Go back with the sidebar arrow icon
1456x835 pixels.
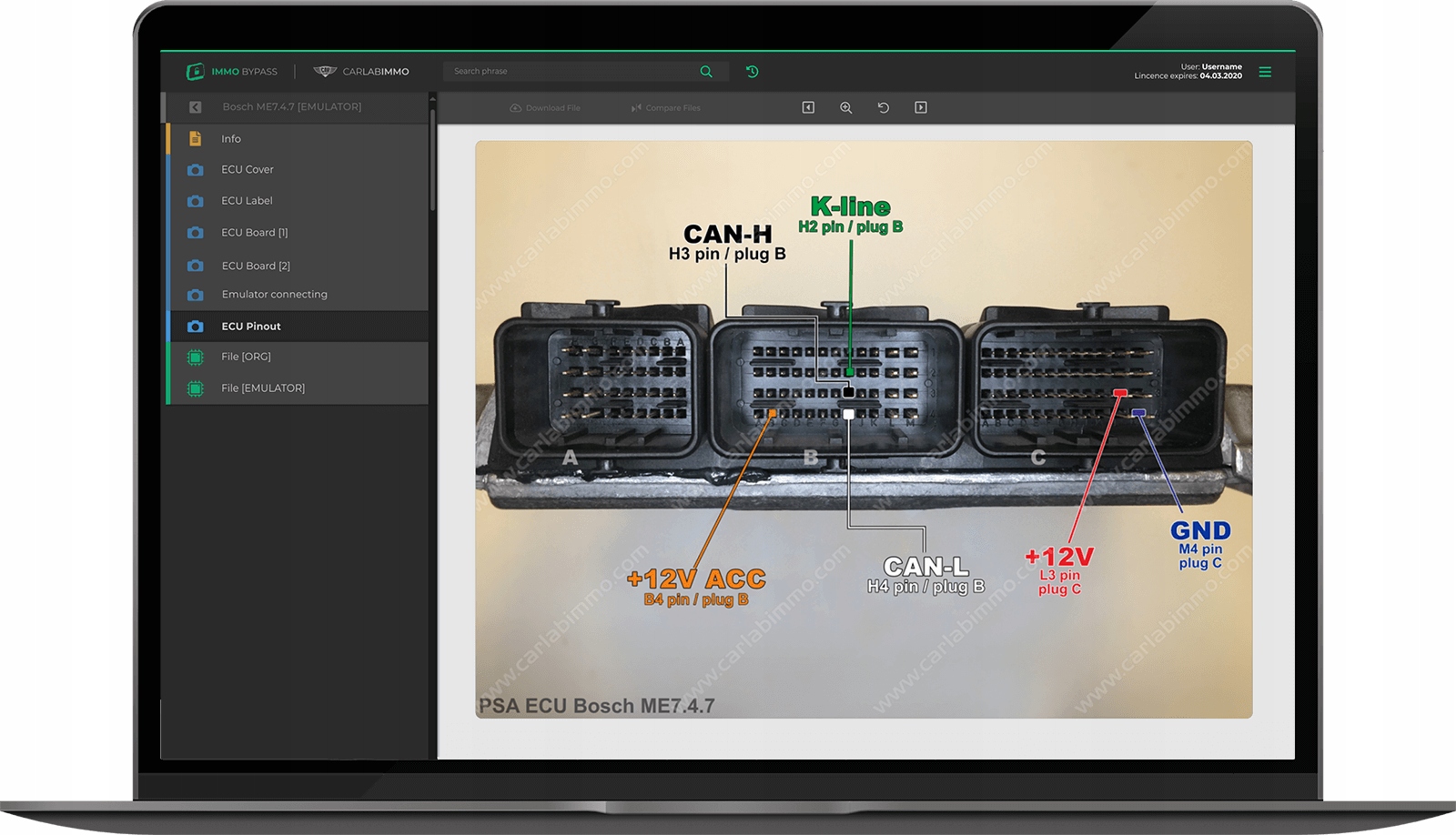pyautogui.click(x=195, y=107)
